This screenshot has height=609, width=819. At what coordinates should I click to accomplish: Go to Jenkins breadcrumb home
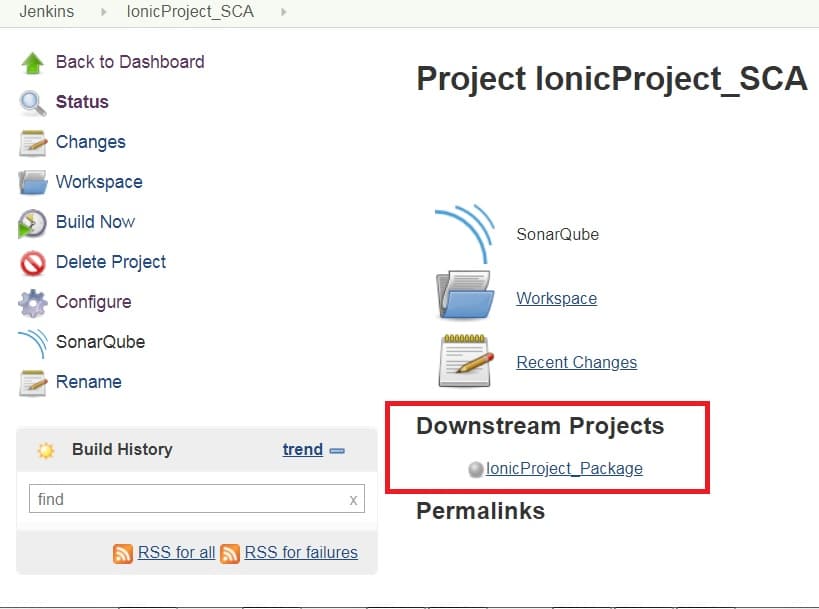pos(46,11)
